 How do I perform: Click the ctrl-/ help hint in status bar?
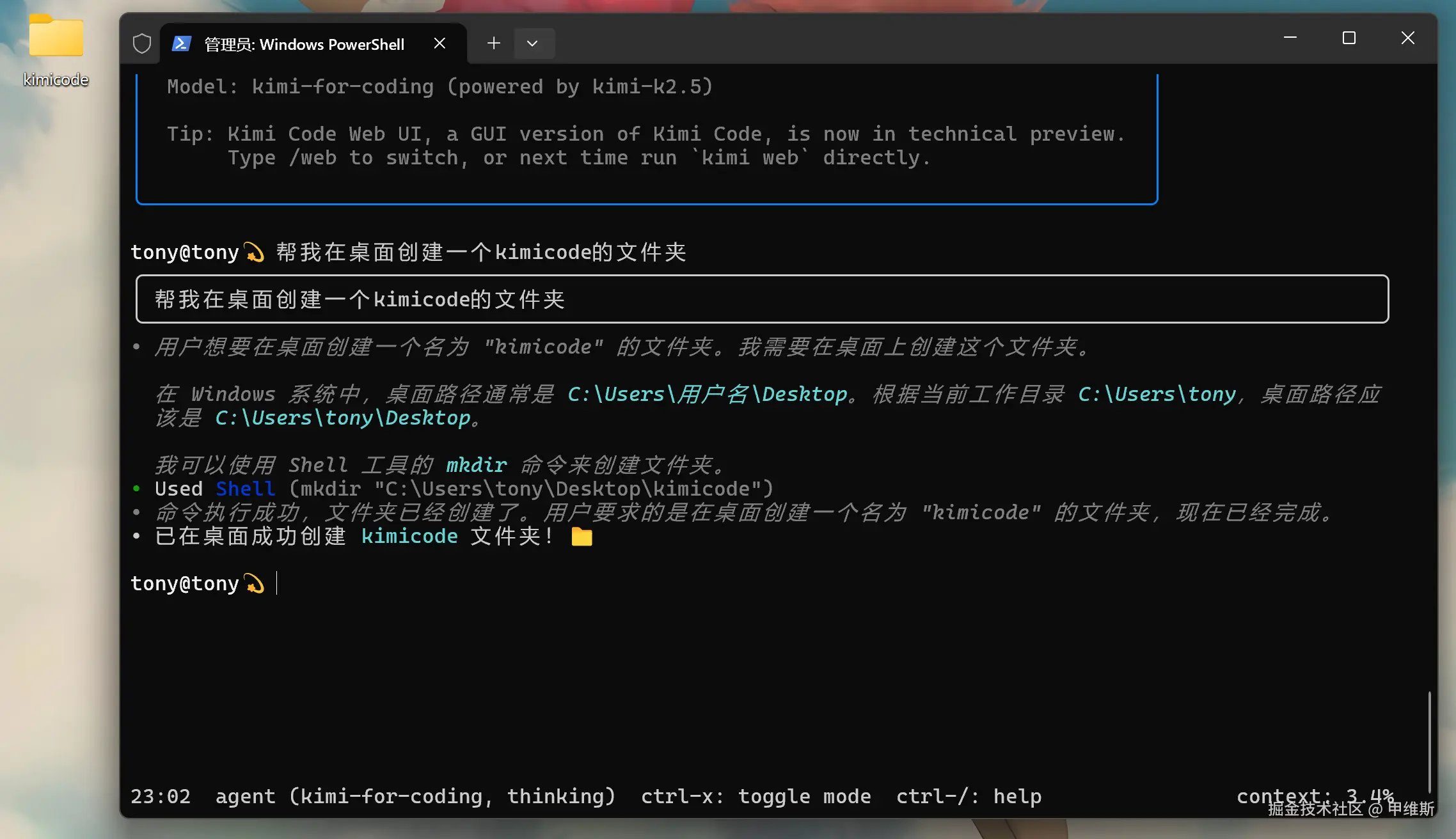[x=969, y=797]
